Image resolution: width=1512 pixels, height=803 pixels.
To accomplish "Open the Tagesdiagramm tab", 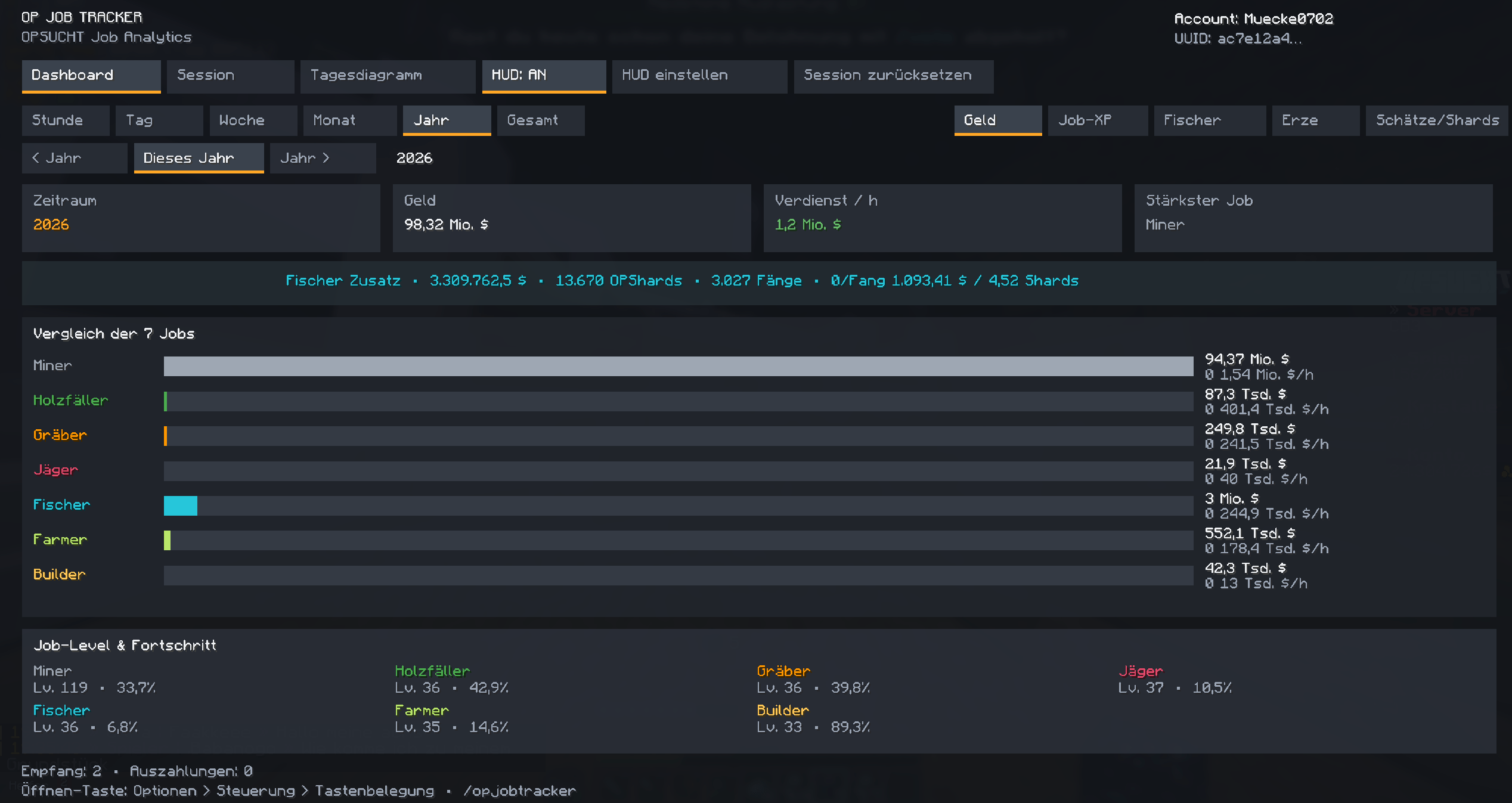I will (x=388, y=76).
